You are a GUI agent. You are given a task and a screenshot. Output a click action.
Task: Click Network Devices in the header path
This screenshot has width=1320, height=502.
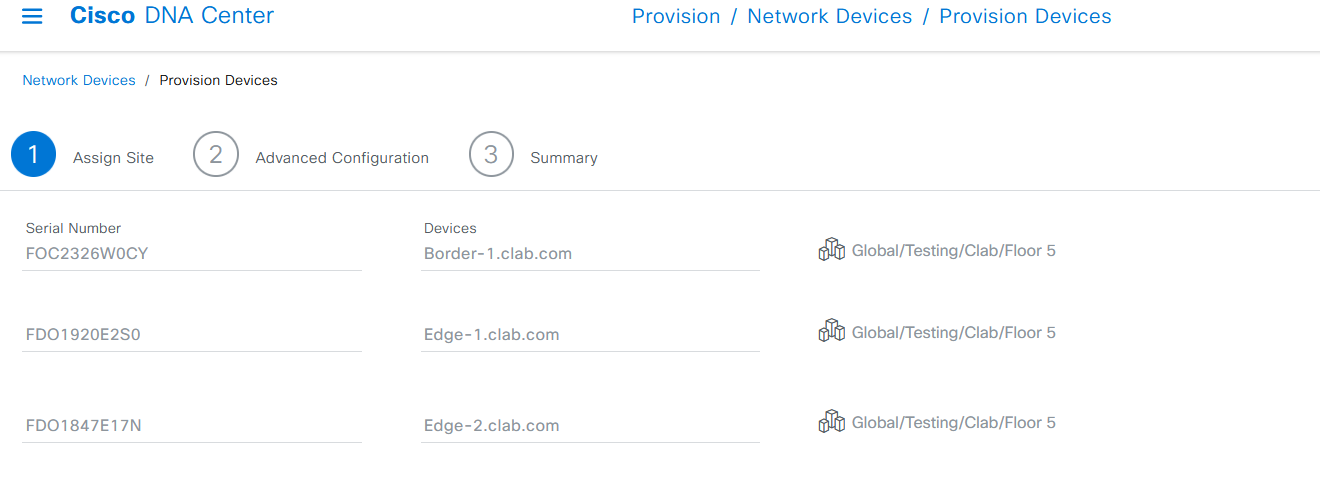pyautogui.click(x=830, y=17)
